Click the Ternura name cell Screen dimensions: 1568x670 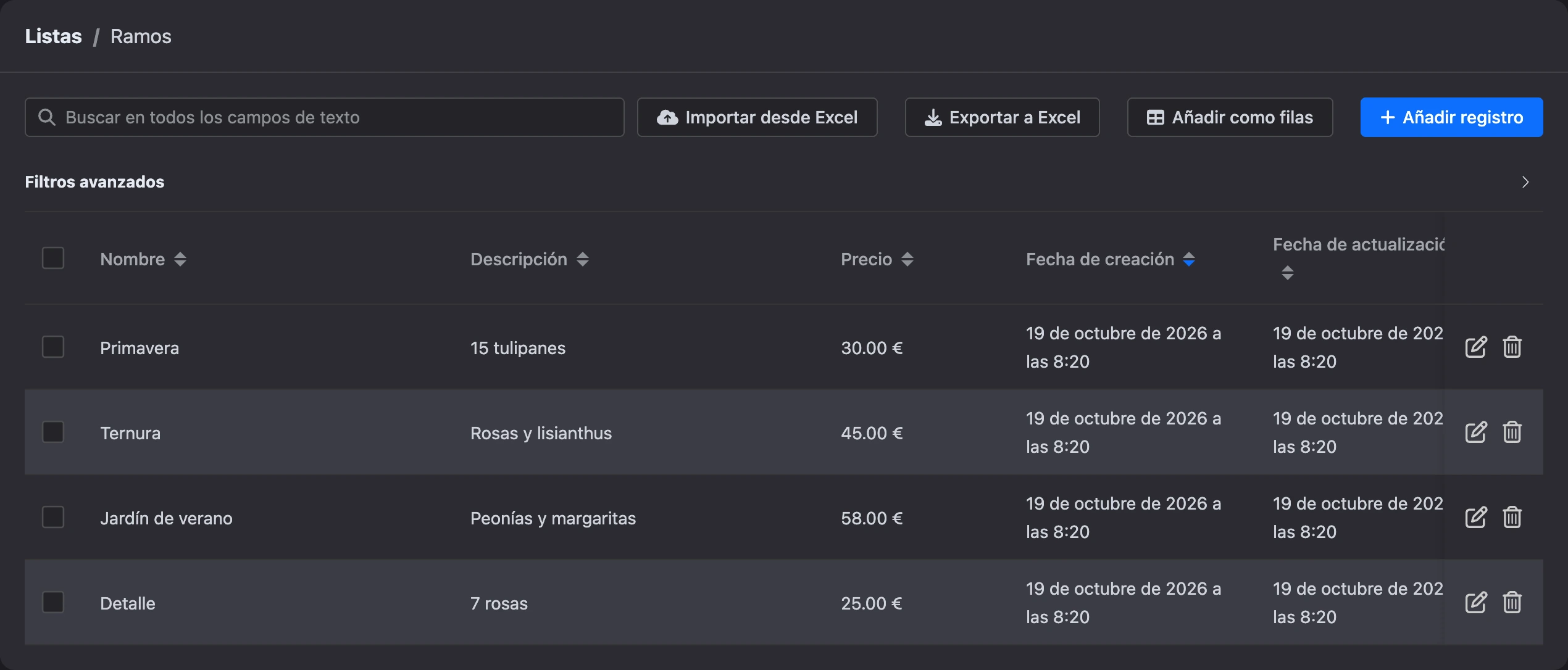tap(130, 433)
